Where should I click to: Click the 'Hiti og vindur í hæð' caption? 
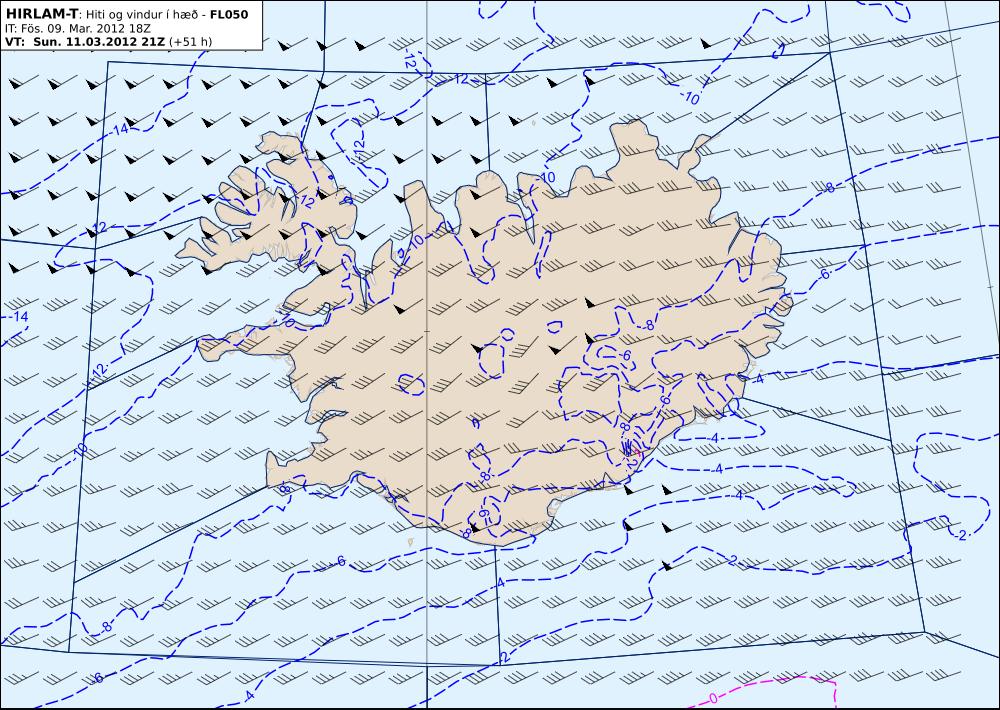click(x=141, y=15)
